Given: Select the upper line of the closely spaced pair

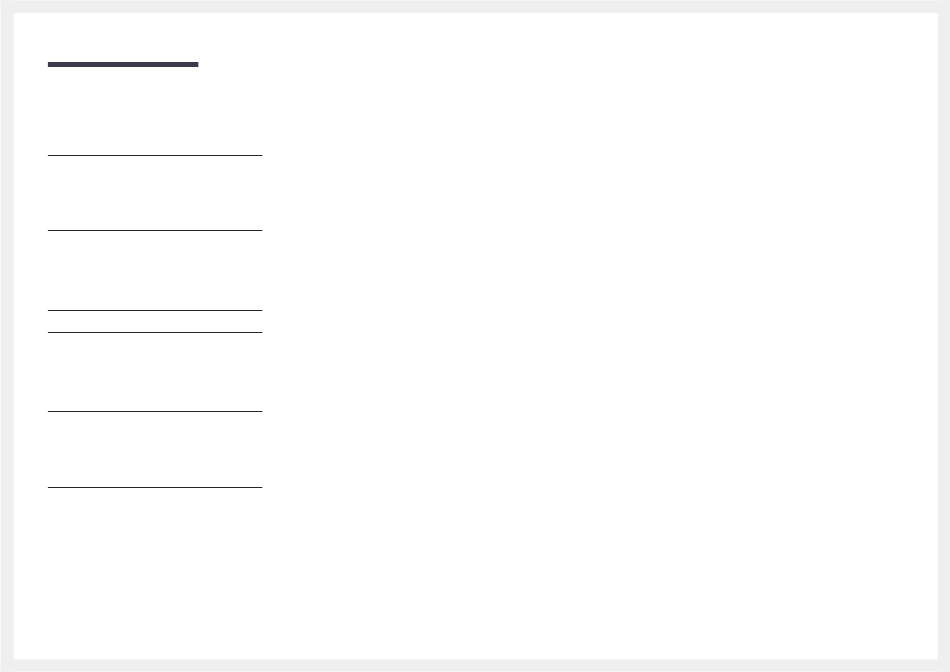Looking at the screenshot, I should click(x=155, y=310).
